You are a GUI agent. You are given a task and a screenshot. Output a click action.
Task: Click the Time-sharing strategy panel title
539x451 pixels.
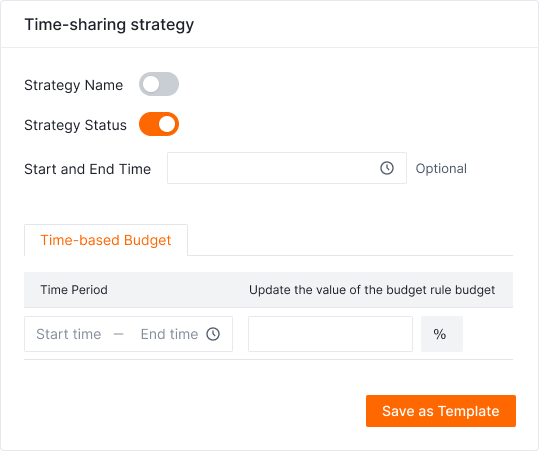(109, 25)
